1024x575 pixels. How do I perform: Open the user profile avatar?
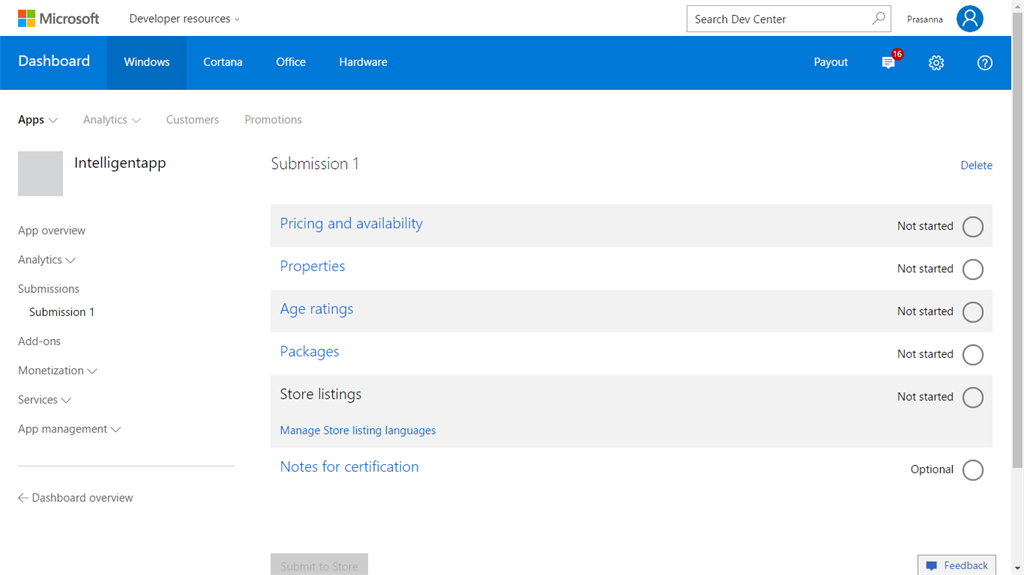[969, 19]
